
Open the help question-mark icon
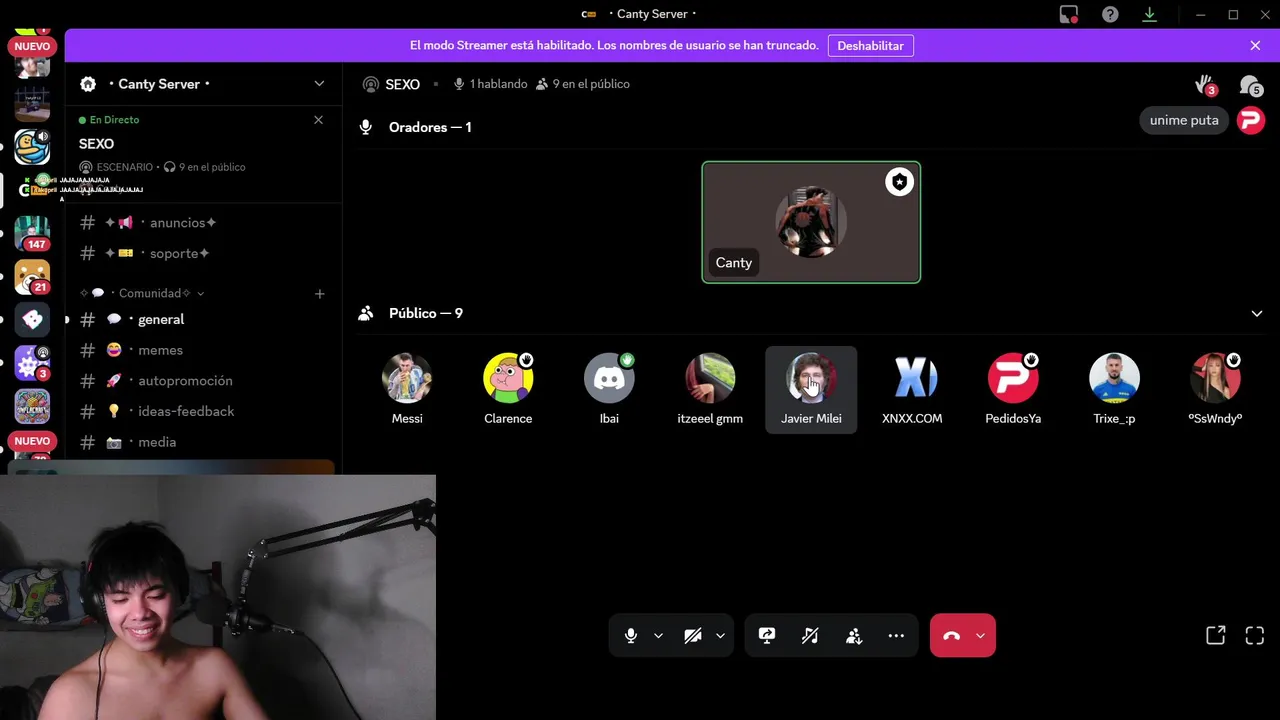(1110, 14)
